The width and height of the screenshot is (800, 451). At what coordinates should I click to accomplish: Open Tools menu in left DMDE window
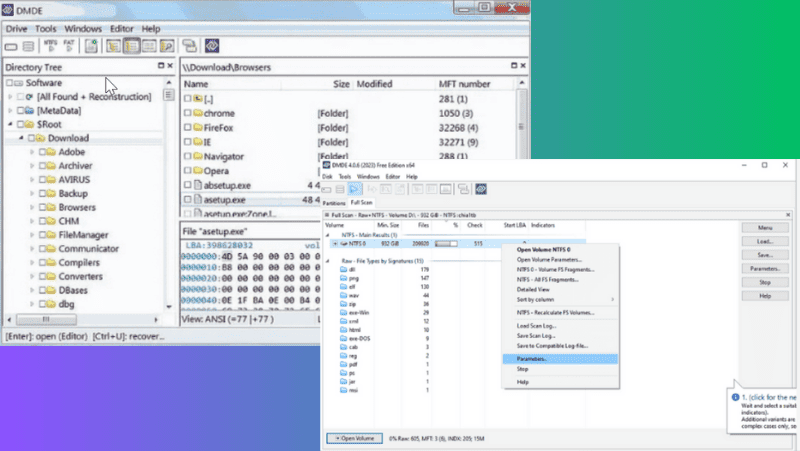click(x=45, y=29)
